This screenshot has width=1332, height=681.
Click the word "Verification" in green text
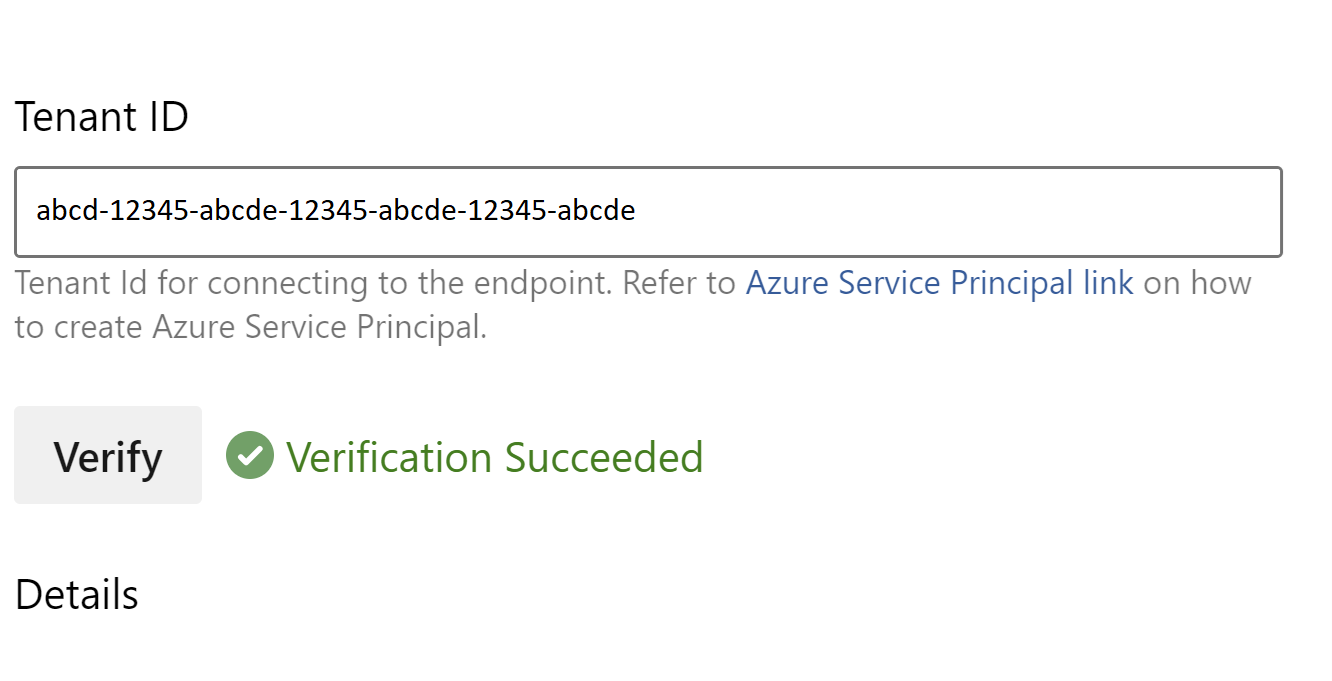pyautogui.click(x=389, y=457)
